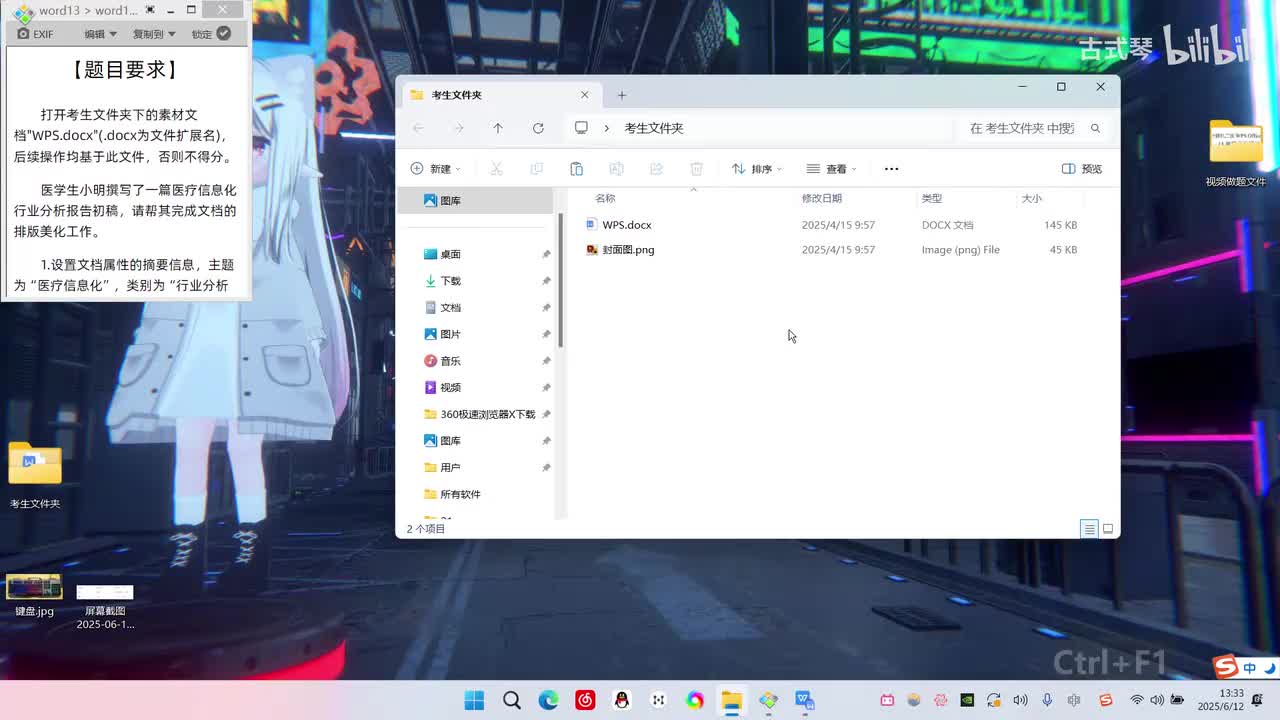Image resolution: width=1280 pixels, height=720 pixels.
Task: Select 考生文件夹 in the address bar
Action: tap(654, 128)
